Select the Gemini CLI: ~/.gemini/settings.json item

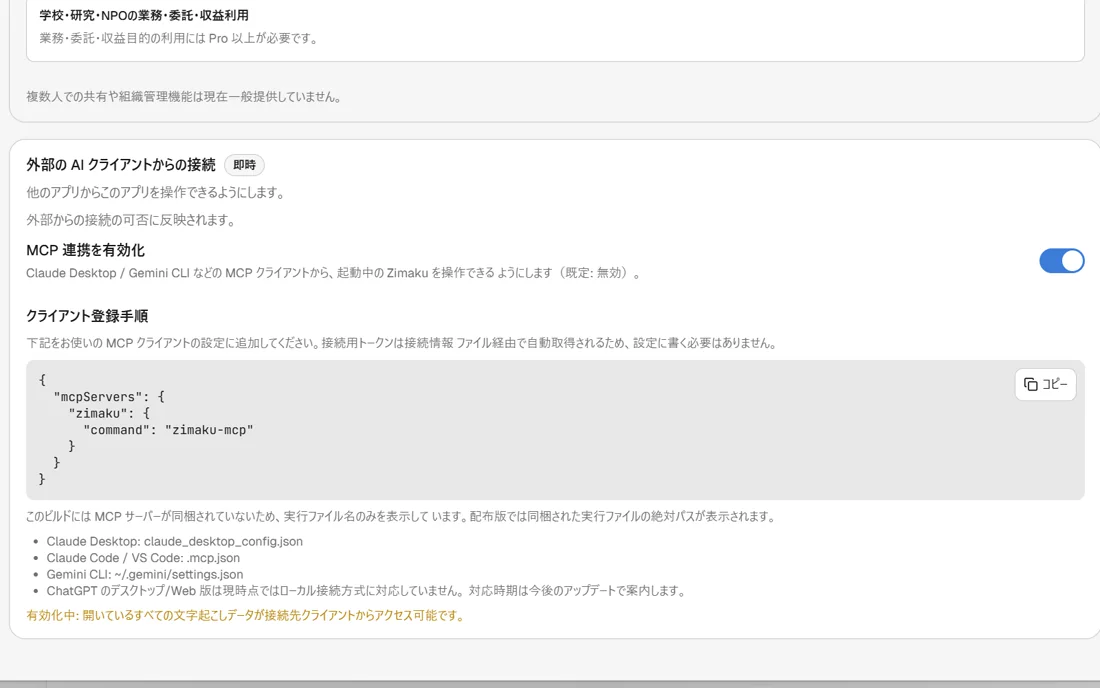(145, 574)
